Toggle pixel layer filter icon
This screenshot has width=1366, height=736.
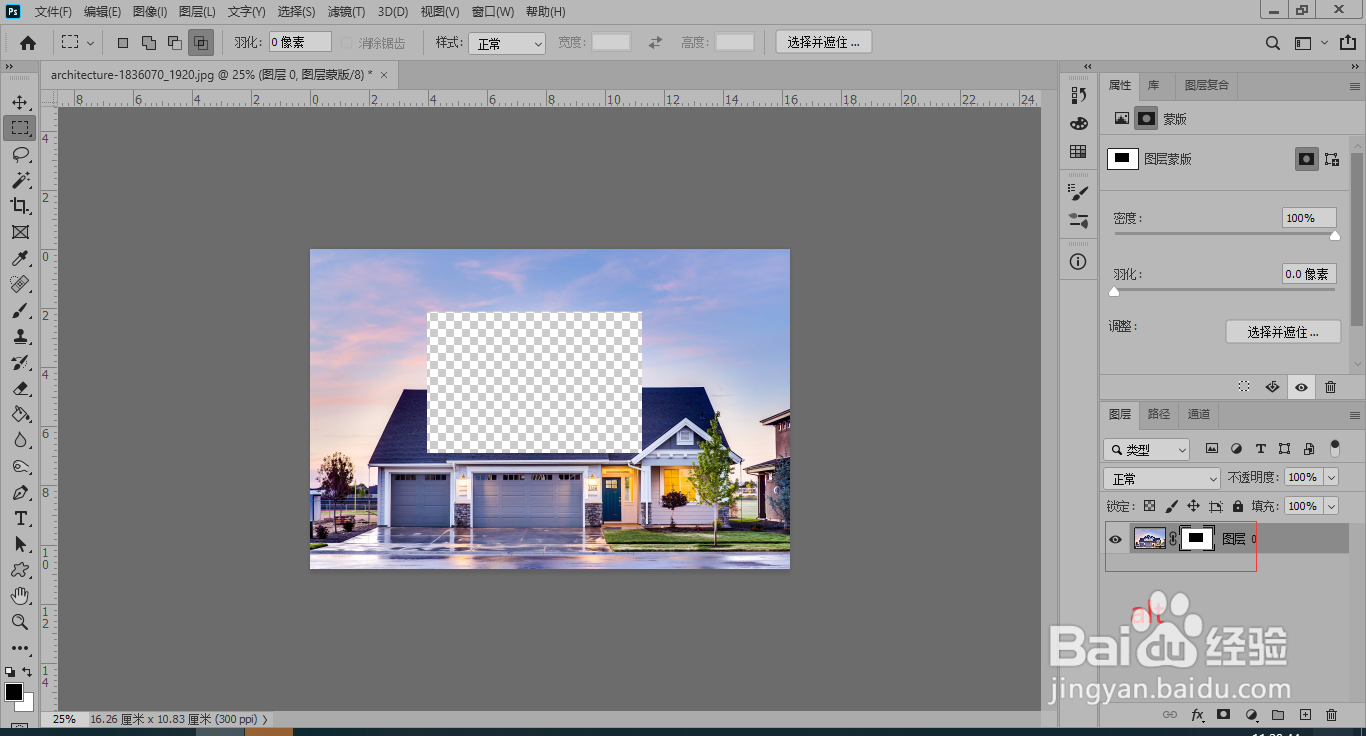(1212, 449)
